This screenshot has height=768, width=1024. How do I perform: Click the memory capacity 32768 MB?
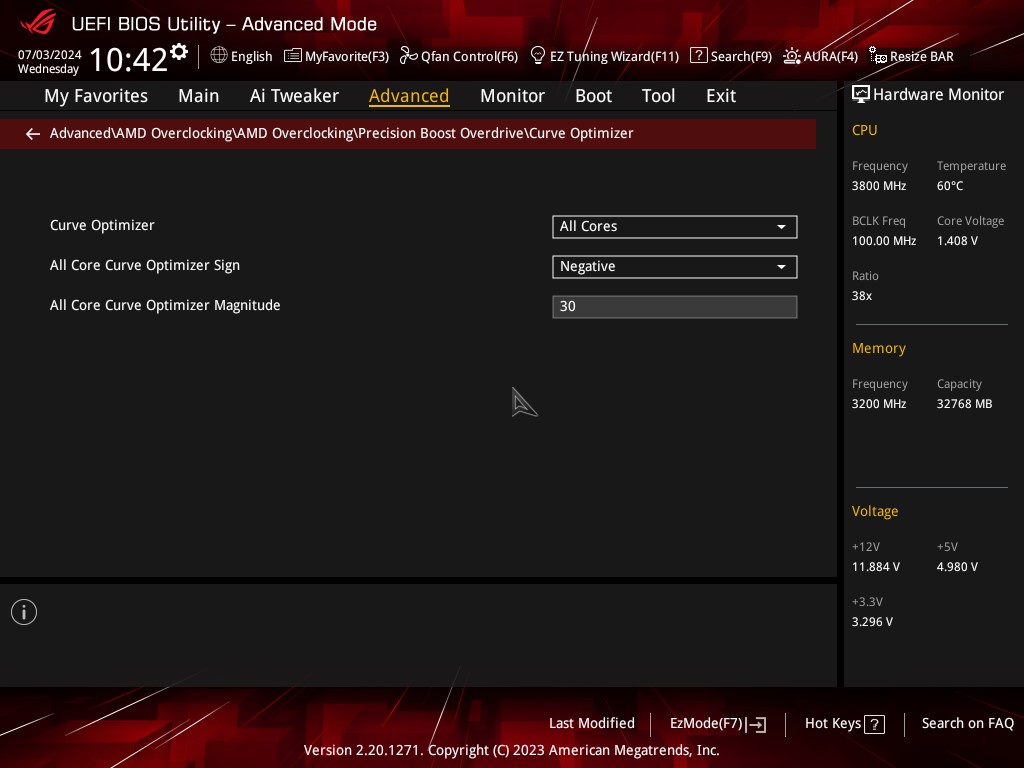pyautogui.click(x=964, y=404)
